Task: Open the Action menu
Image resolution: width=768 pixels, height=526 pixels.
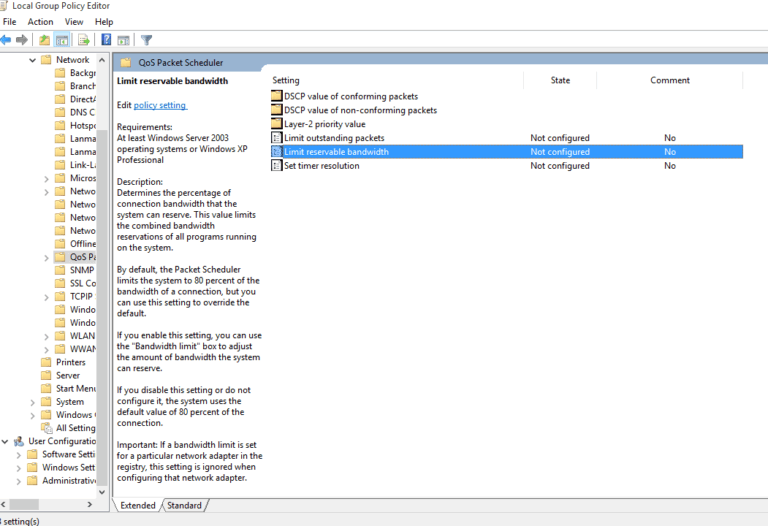Action: tap(40, 22)
